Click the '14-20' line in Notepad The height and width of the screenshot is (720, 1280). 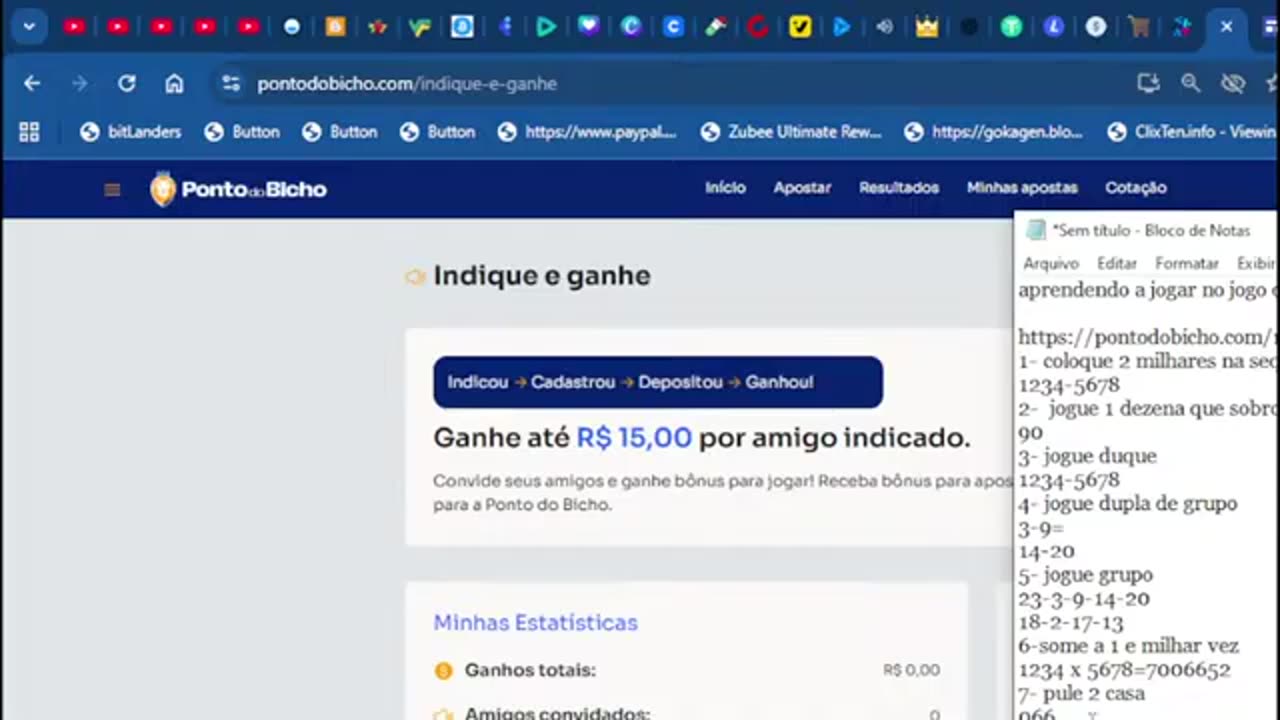(1046, 552)
